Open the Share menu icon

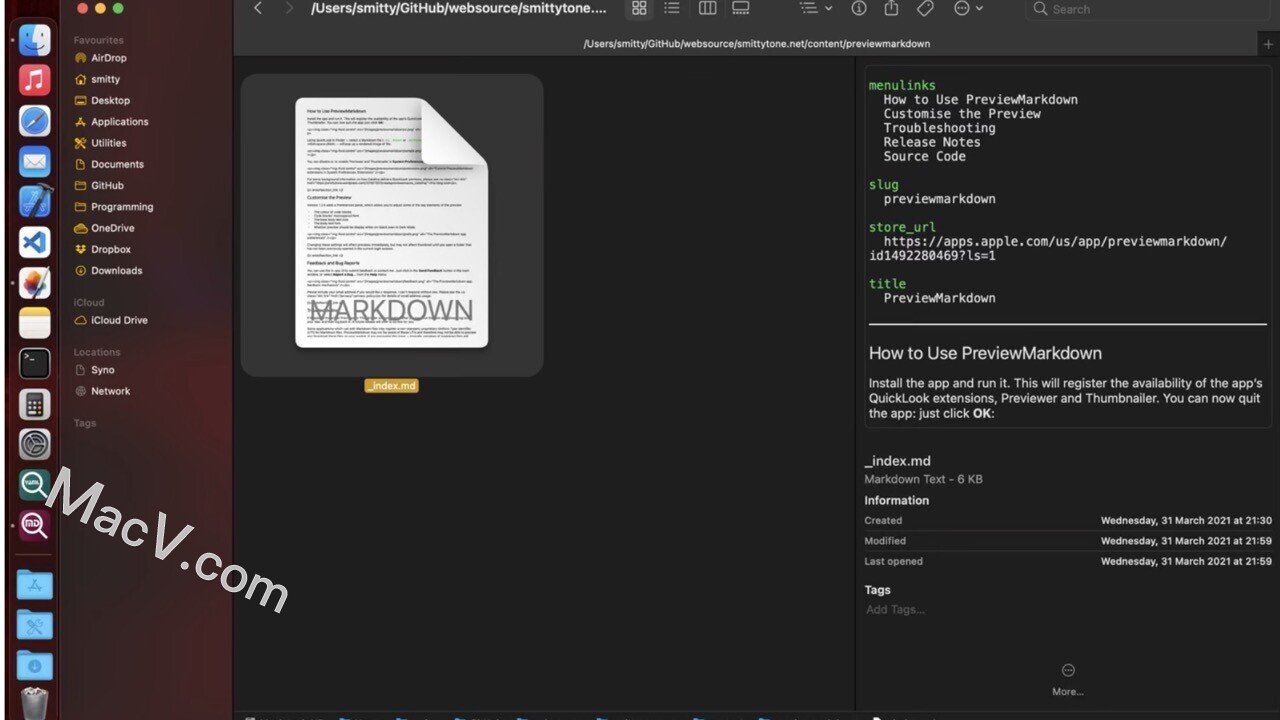point(891,8)
